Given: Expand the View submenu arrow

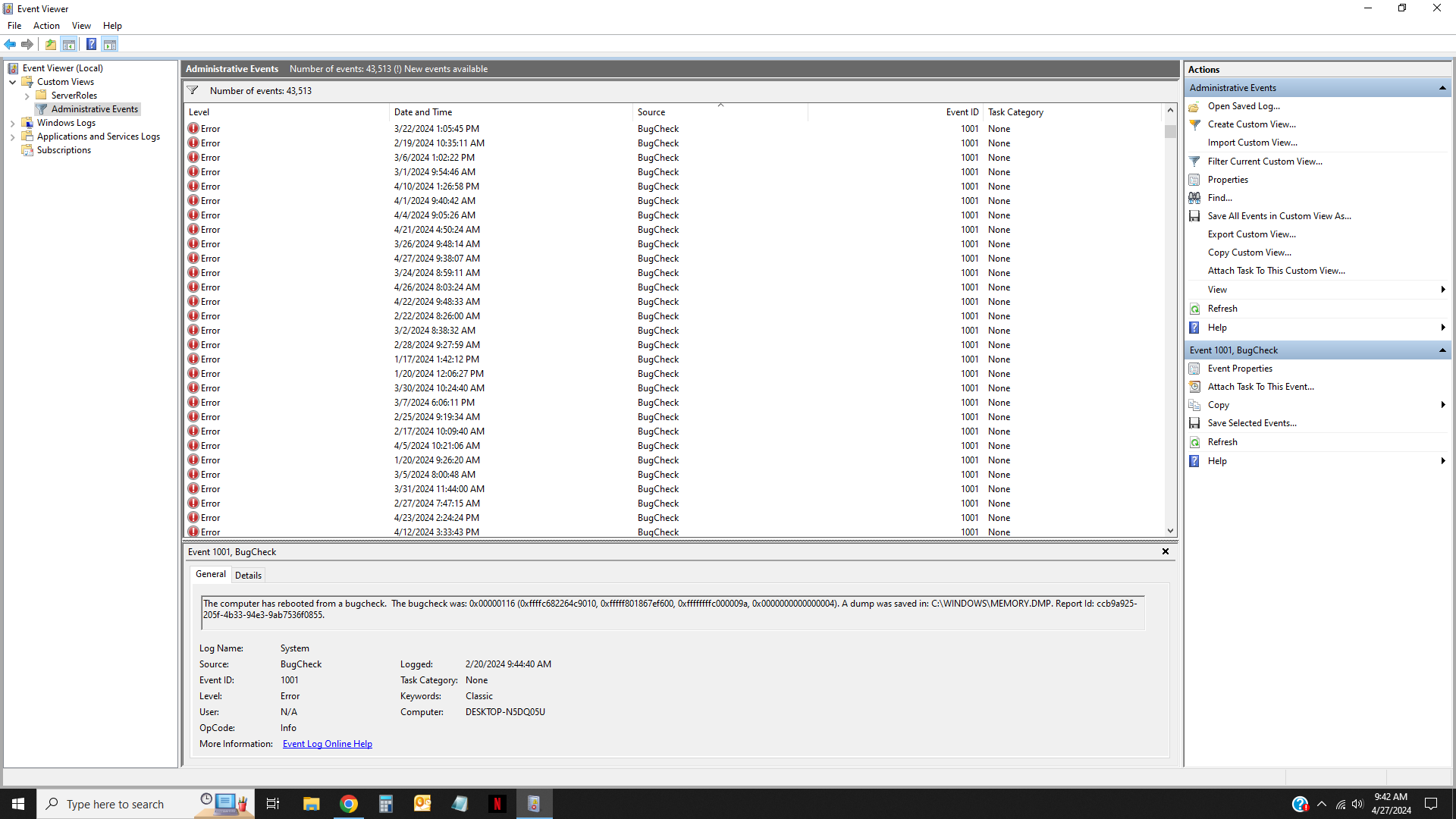Looking at the screenshot, I should [x=1442, y=290].
